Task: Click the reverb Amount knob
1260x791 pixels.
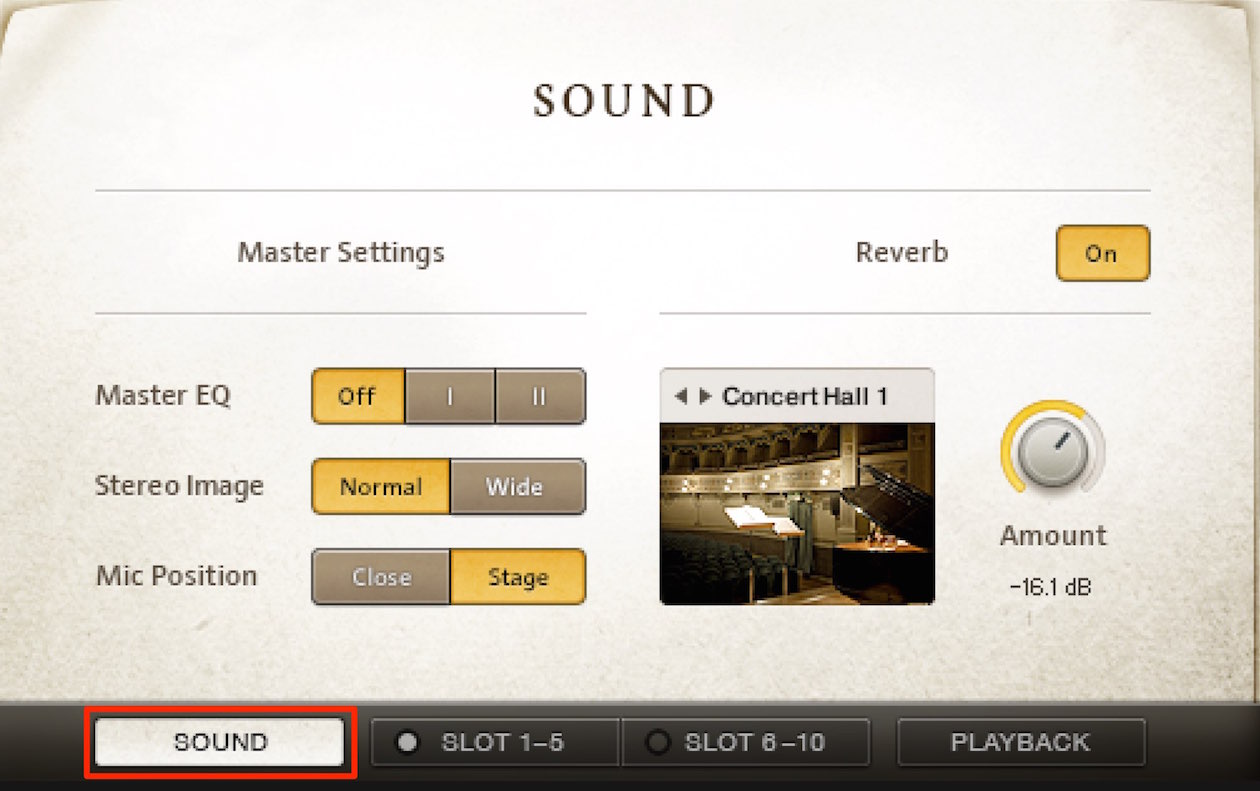Action: pos(1052,453)
